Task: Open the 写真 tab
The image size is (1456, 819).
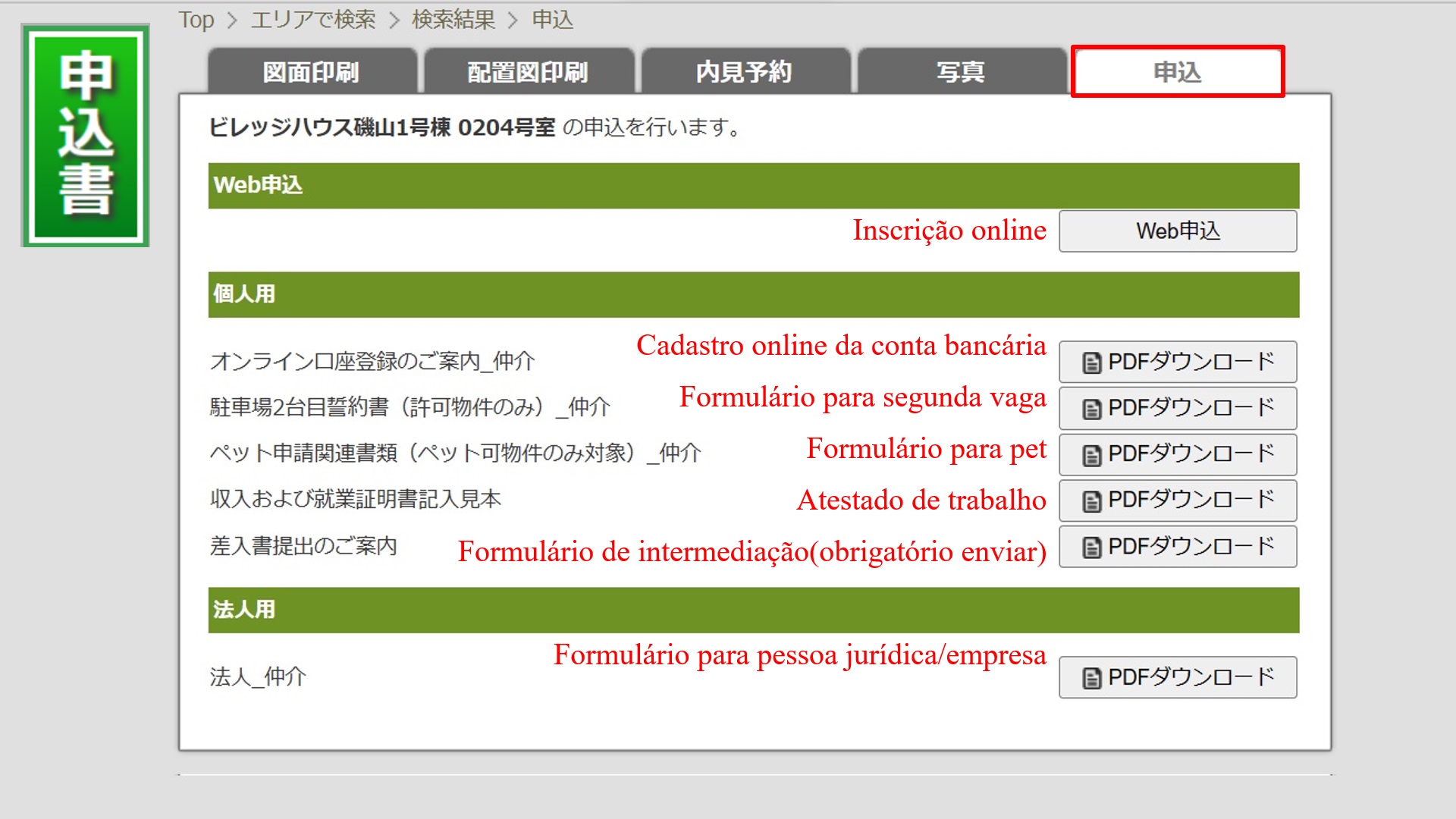Action: pyautogui.click(x=961, y=72)
